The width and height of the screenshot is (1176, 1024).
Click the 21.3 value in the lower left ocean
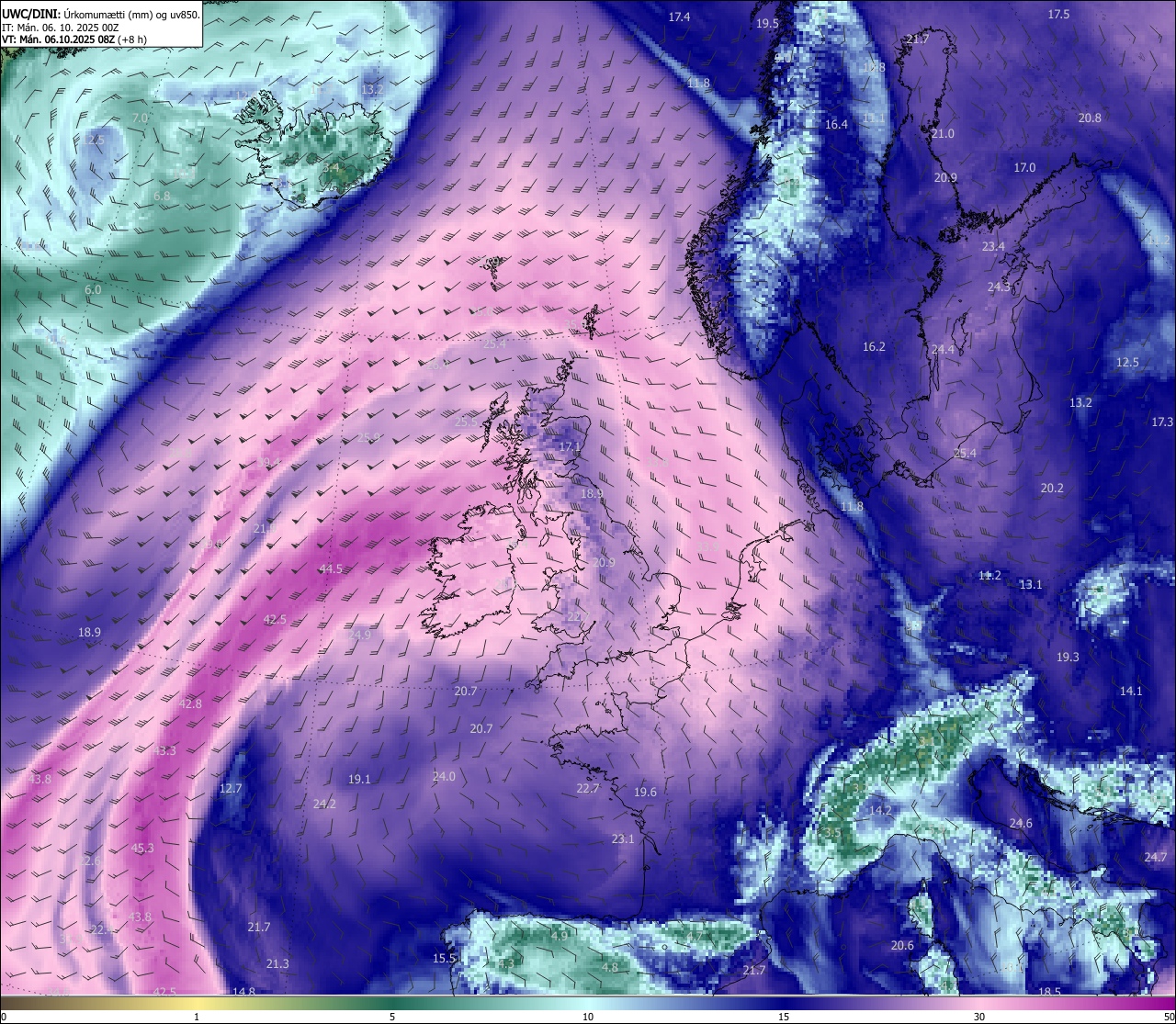pos(277,963)
